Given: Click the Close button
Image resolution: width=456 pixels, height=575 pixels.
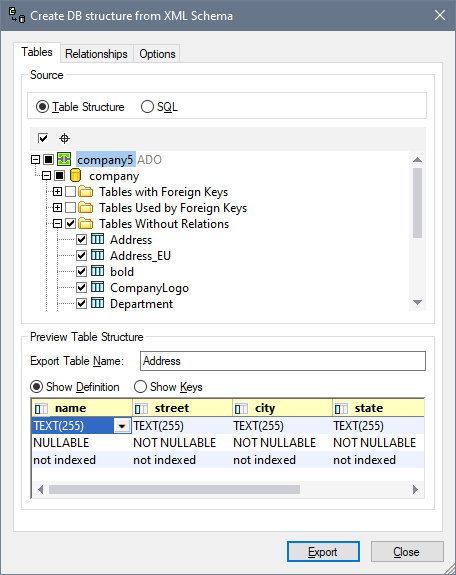Looking at the screenshot, I should click(x=407, y=552).
